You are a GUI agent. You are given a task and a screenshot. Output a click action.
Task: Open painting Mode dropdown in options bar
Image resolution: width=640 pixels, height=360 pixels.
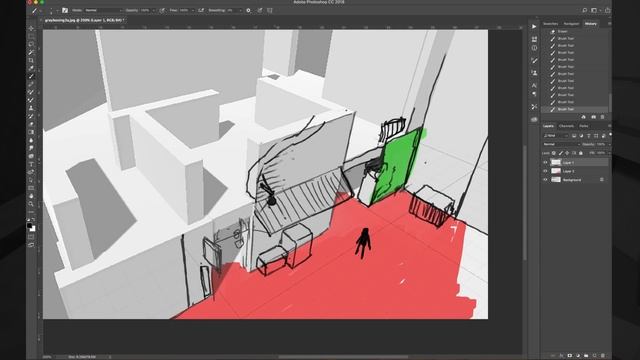103,10
